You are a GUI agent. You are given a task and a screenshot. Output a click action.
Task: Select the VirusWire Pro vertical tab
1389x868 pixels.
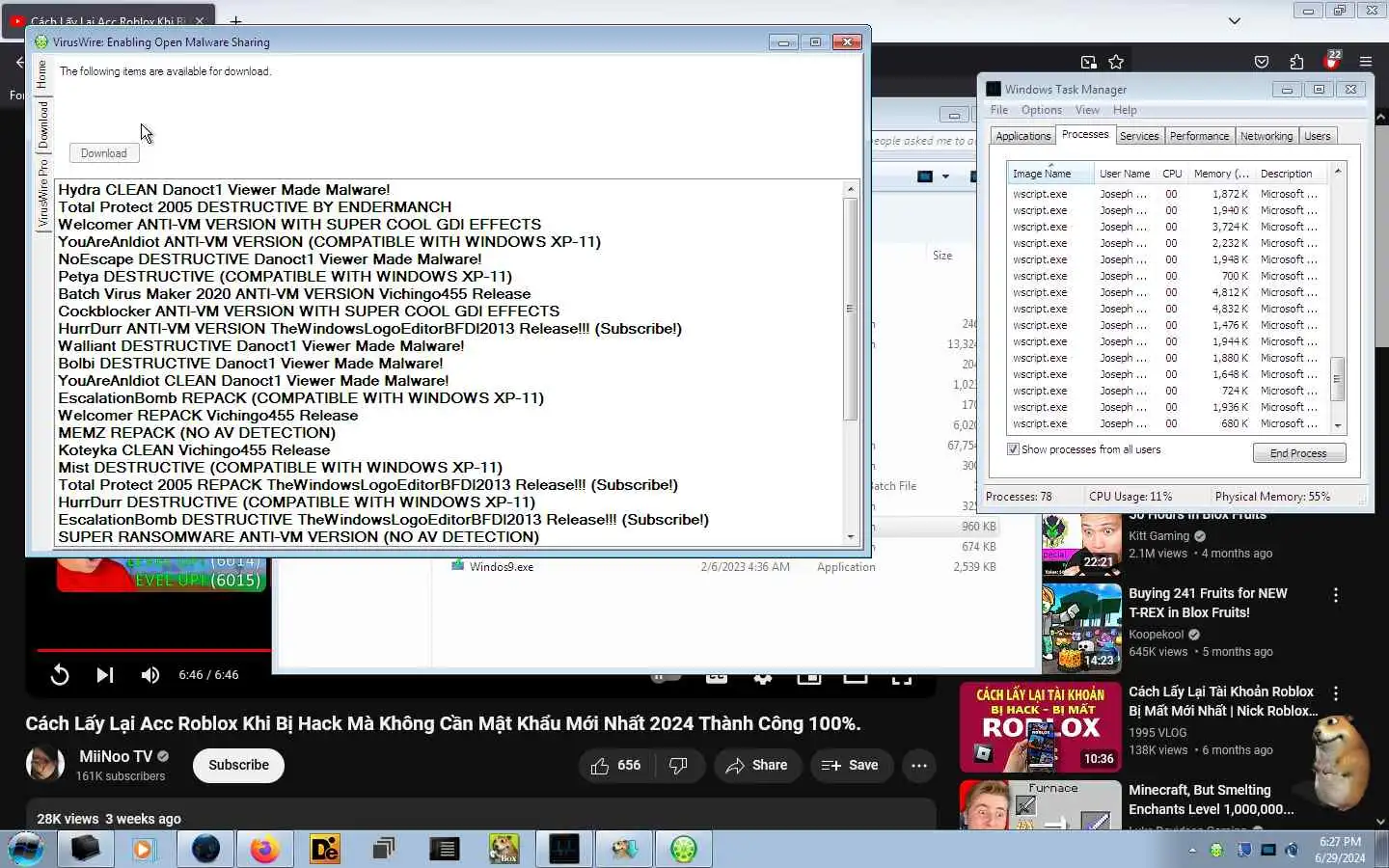(41, 194)
